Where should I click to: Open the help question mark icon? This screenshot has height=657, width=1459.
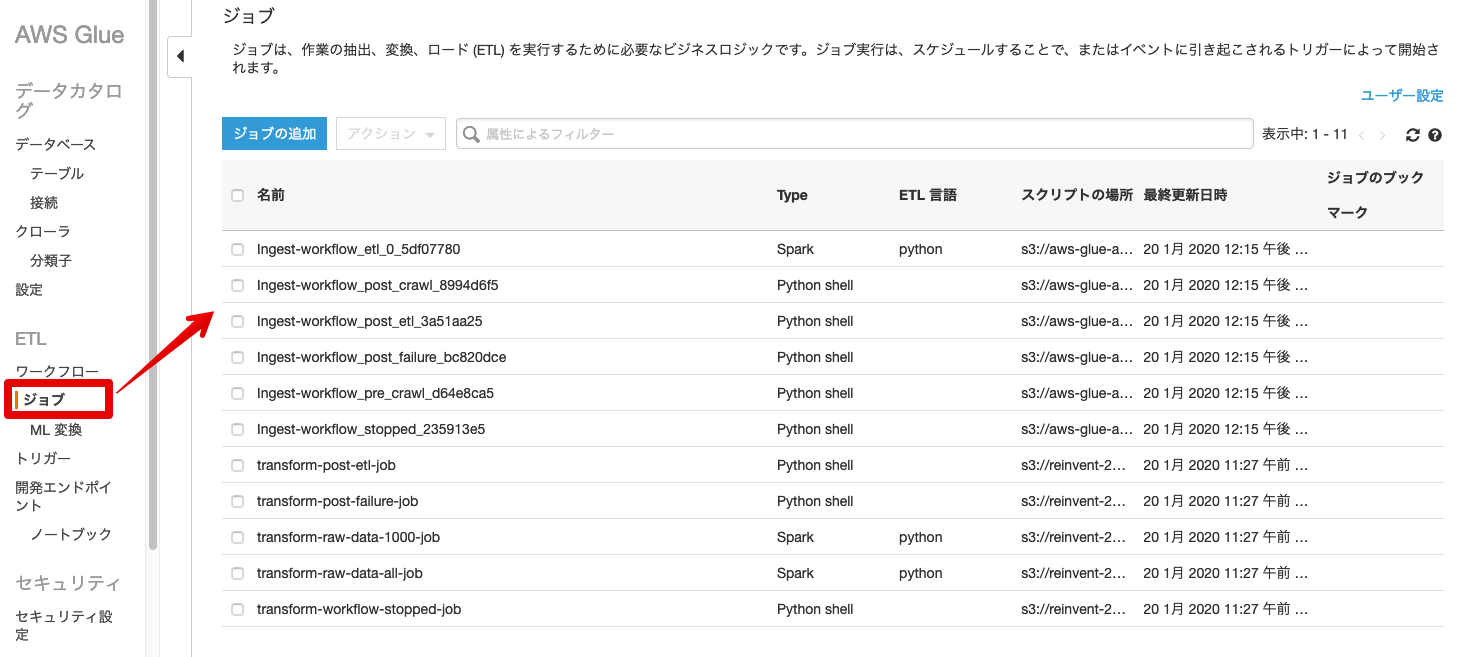click(1435, 135)
